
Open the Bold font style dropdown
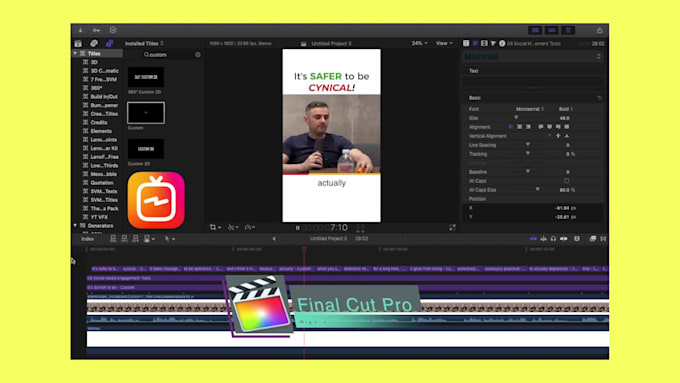coord(566,109)
